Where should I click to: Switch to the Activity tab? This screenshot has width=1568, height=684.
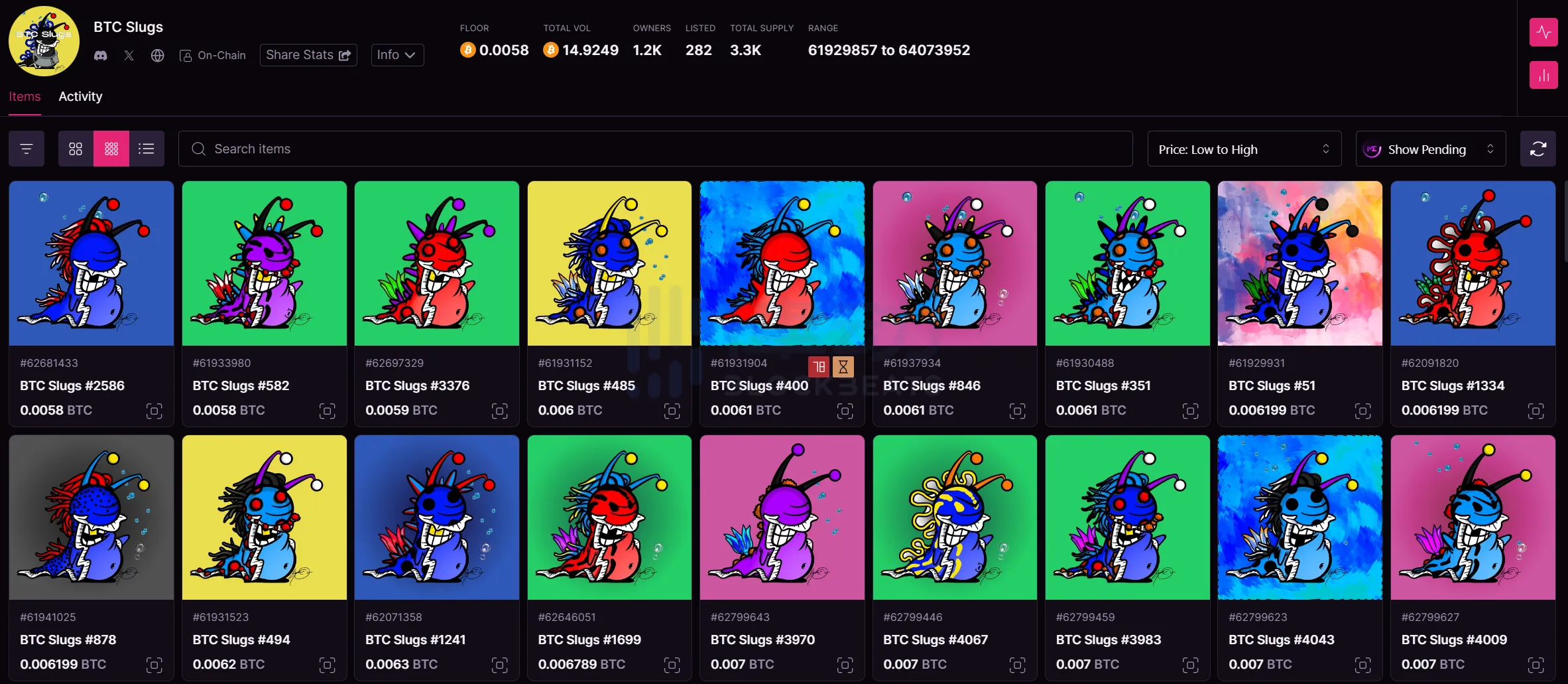(80, 96)
